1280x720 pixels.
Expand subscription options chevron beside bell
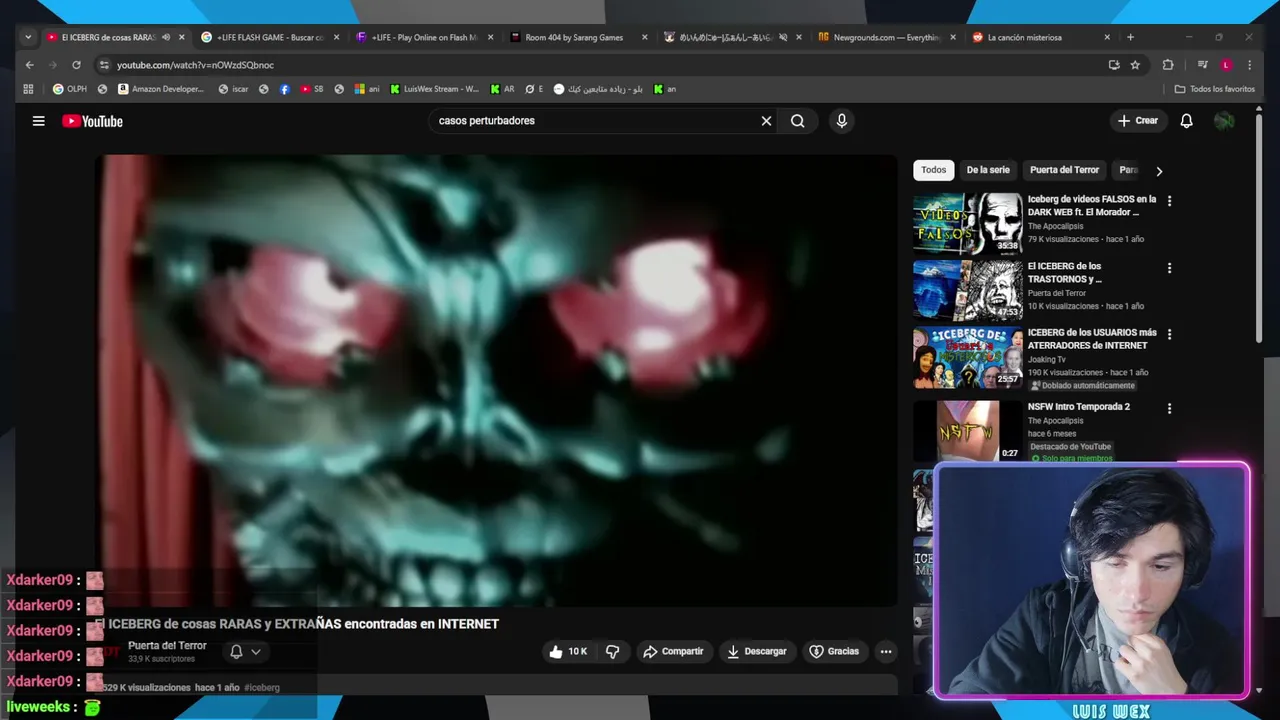coord(256,651)
